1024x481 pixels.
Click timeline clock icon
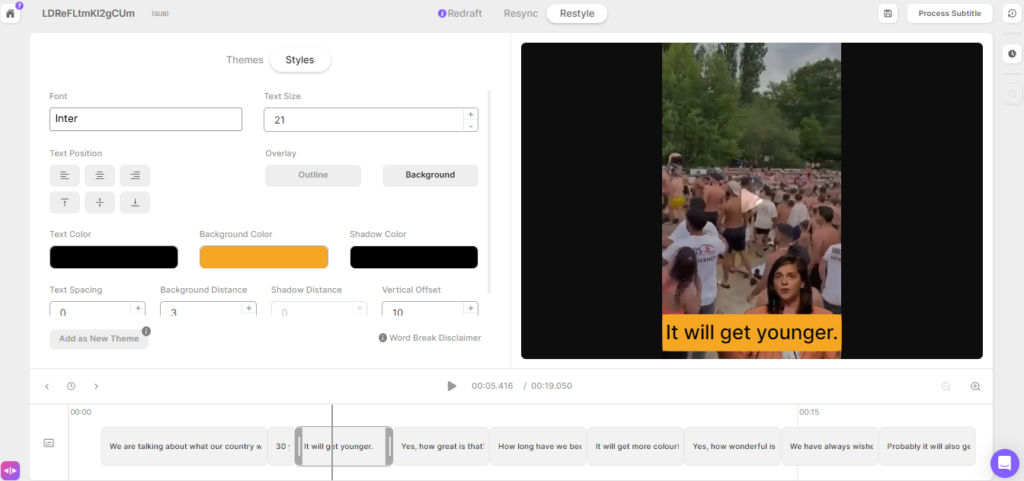[71, 386]
